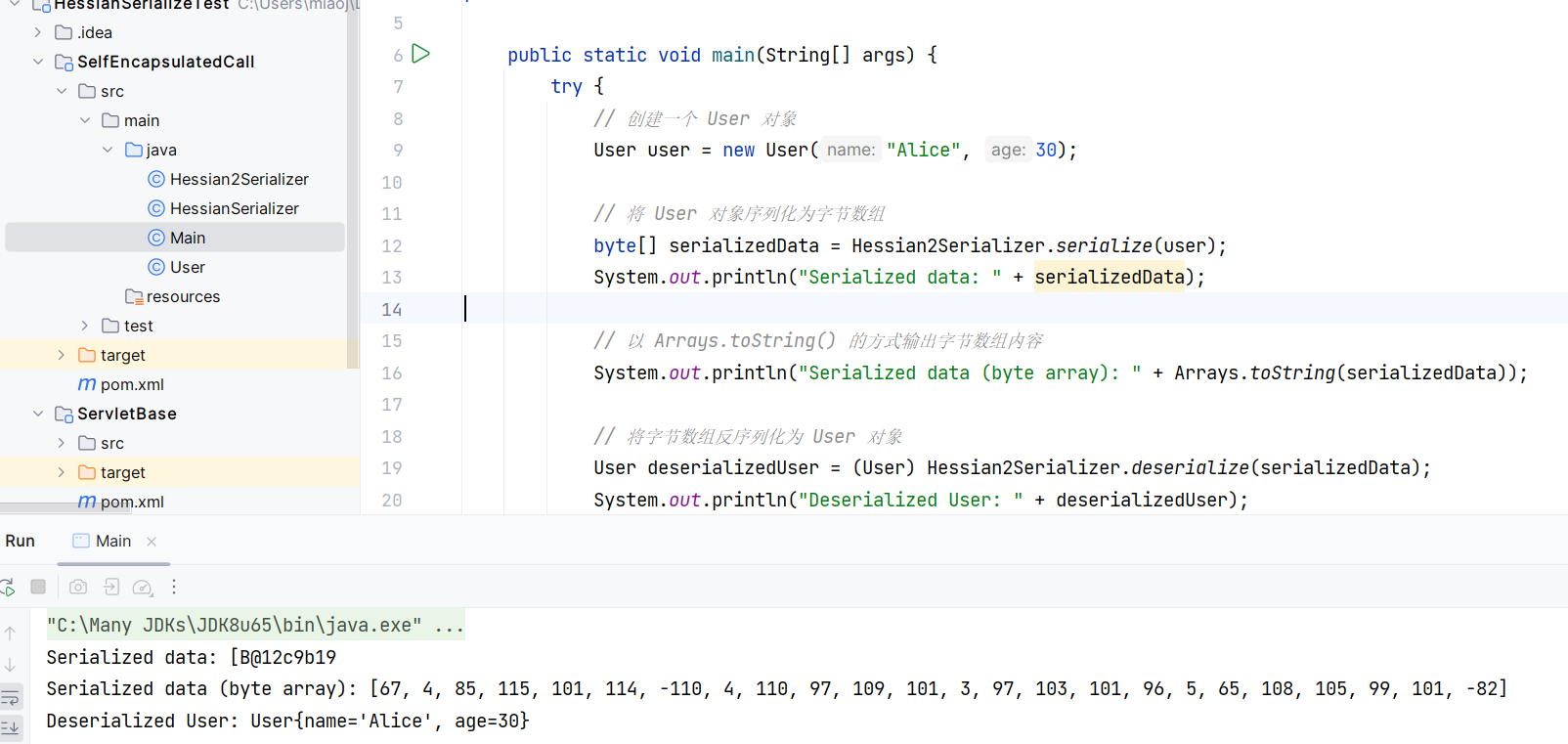Open the User class in project tree
The height and width of the screenshot is (744, 1568).
[187, 267]
